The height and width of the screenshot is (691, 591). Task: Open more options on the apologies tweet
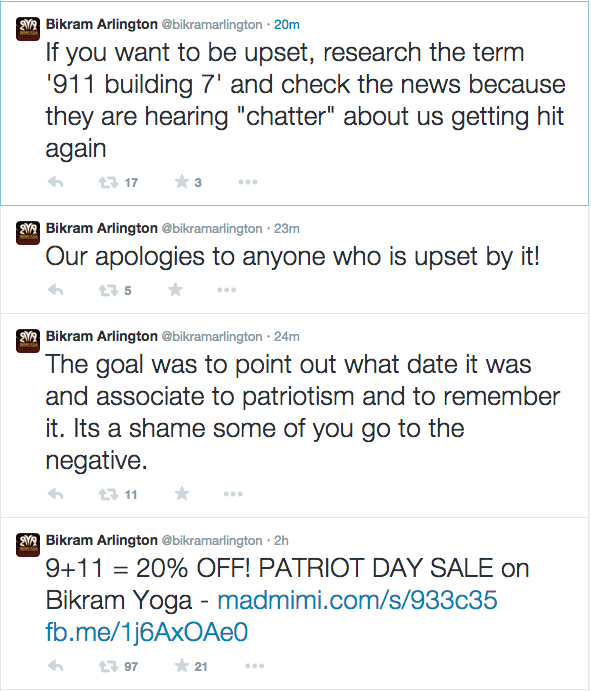[x=227, y=290]
